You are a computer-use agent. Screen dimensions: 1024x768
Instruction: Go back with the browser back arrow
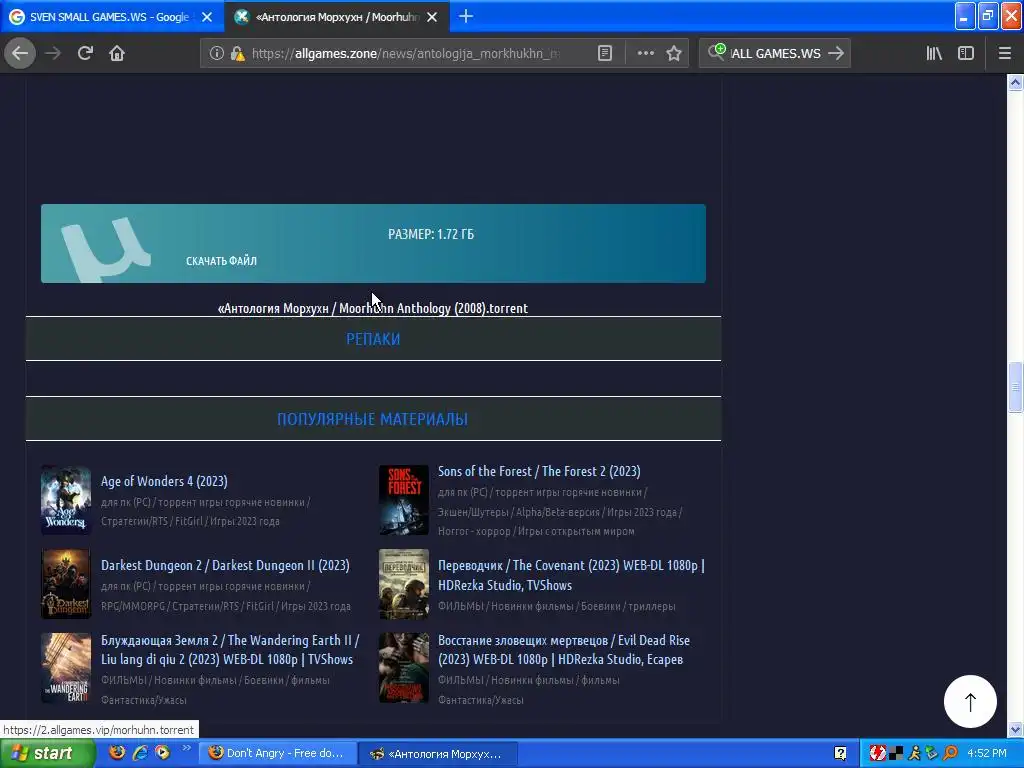pos(20,53)
